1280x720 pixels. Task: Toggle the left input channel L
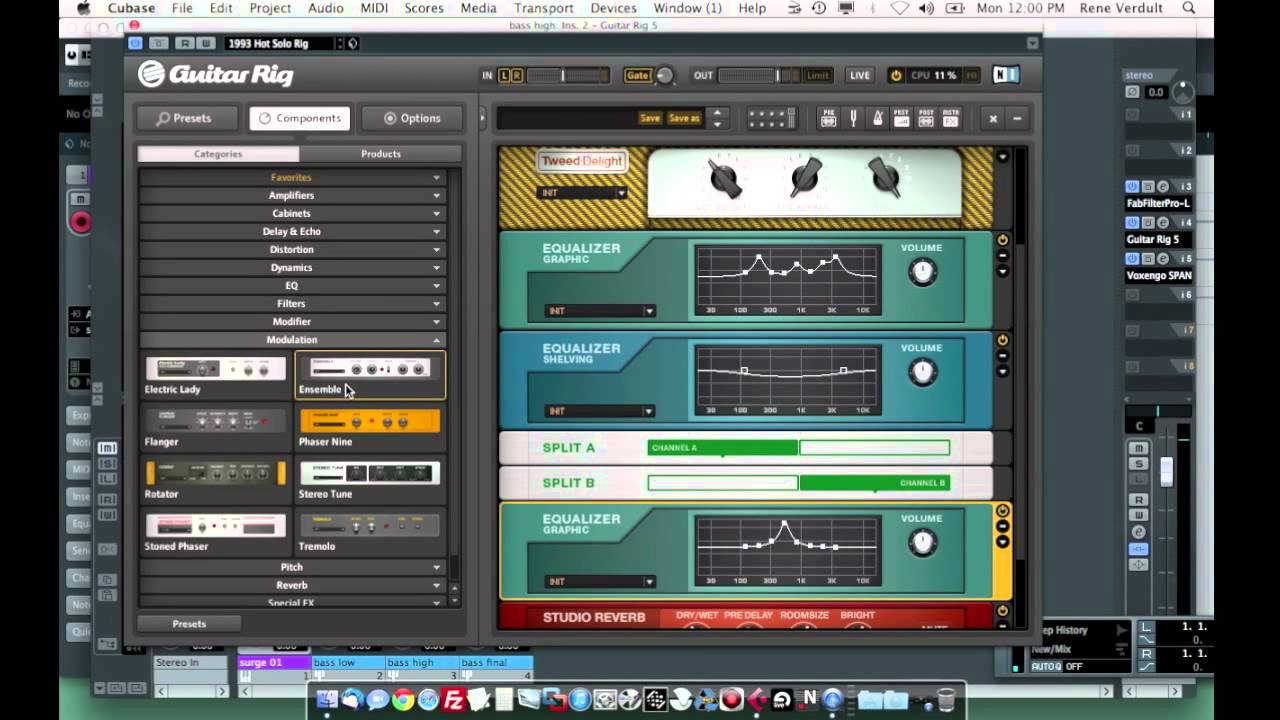[x=505, y=75]
